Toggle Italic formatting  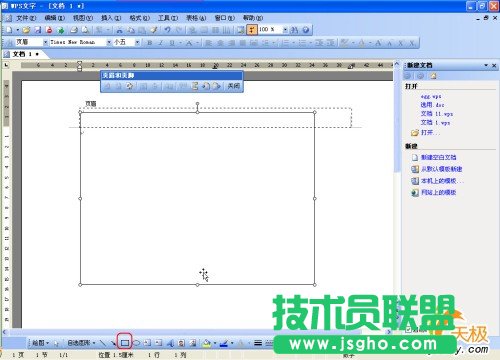click(x=161, y=43)
